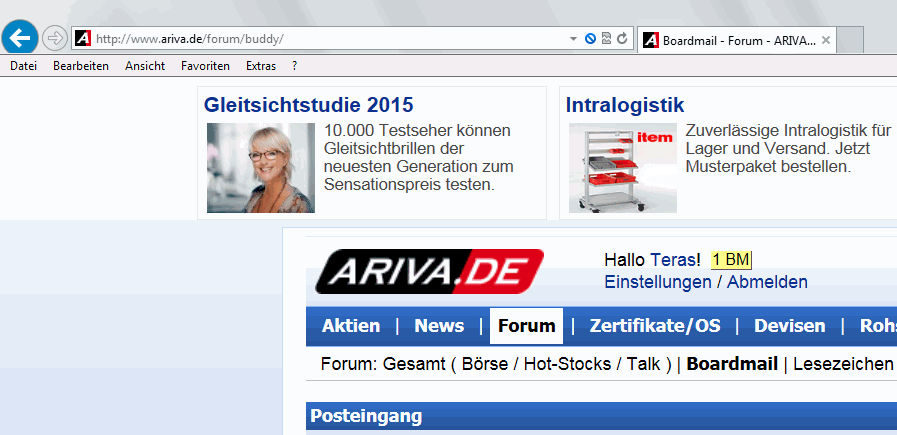Viewport: 897px width, 435px height.
Task: Click the ARIVA.DE logo
Action: coord(429,271)
